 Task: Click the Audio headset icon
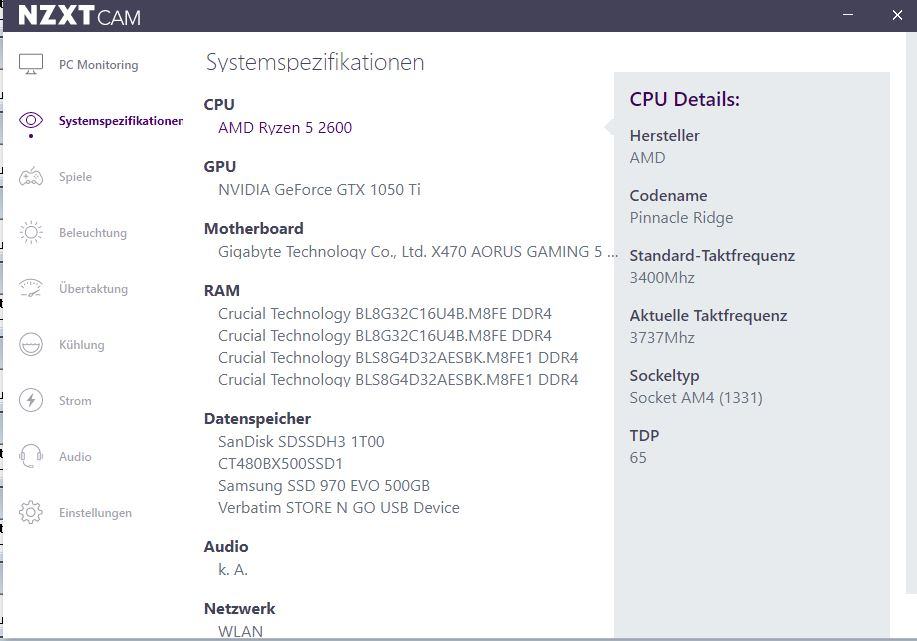point(31,456)
